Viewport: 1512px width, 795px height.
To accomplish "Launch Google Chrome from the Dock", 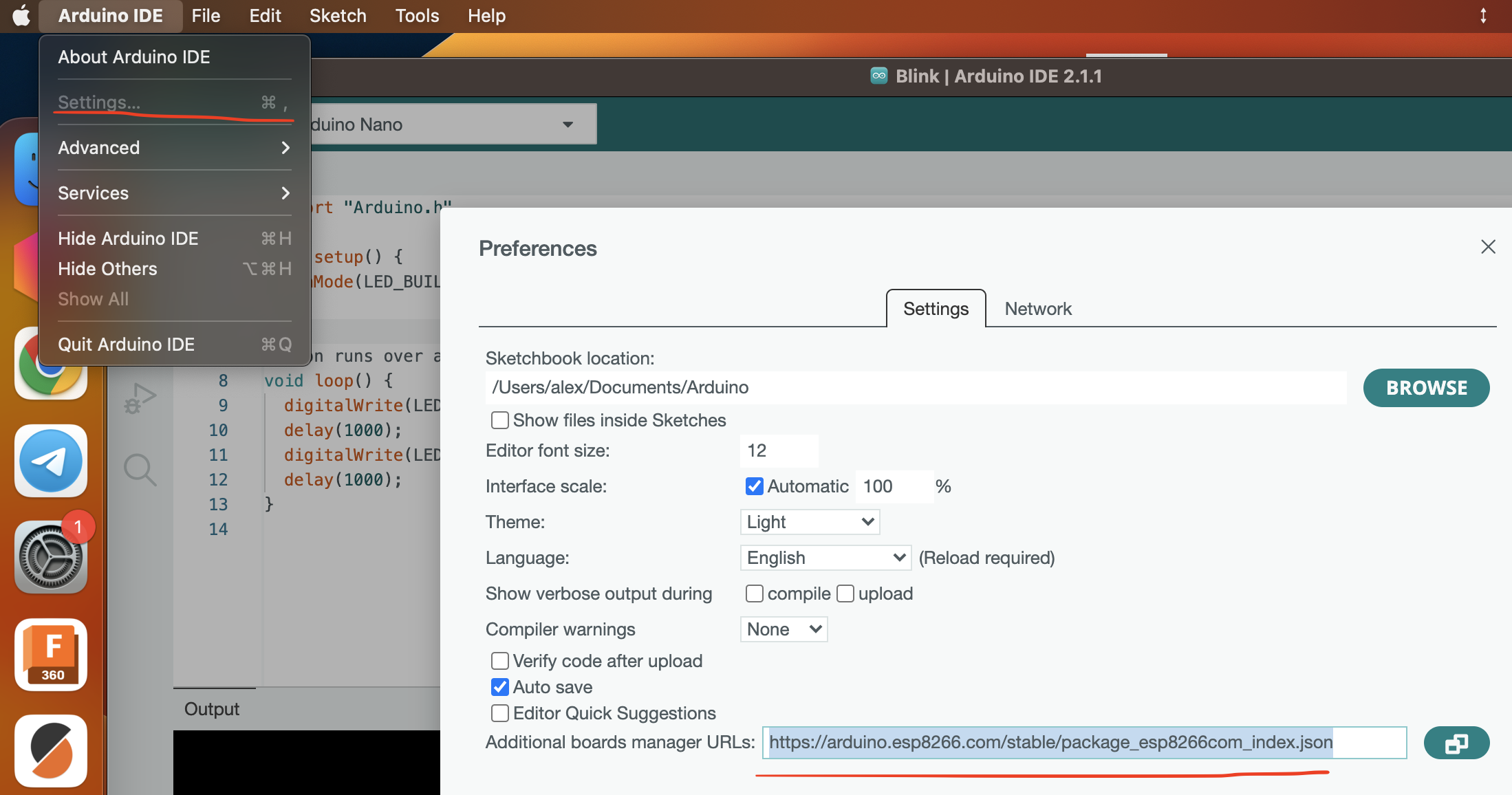I will [51, 364].
